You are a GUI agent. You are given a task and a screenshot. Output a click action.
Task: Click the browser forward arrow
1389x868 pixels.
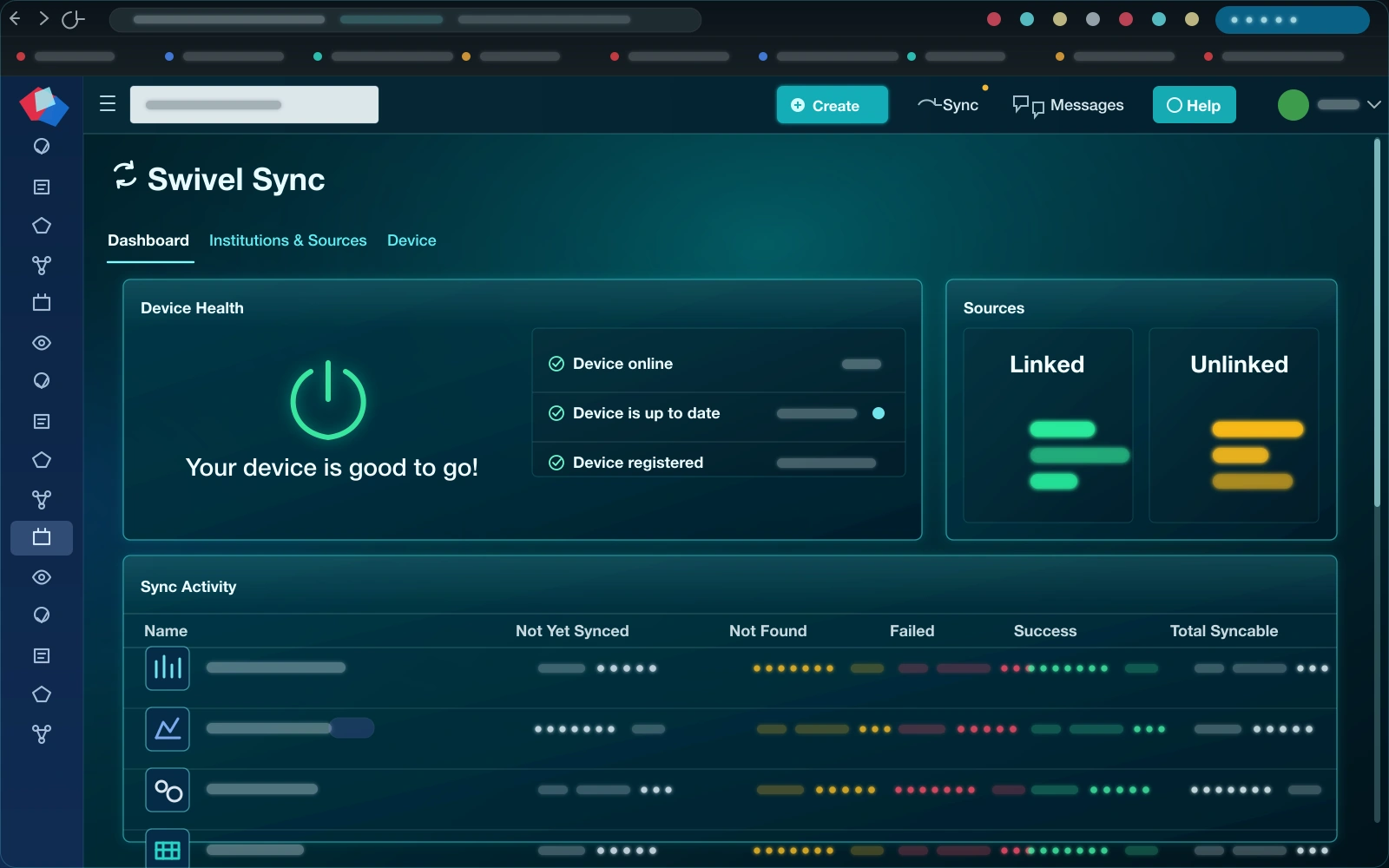coord(43,18)
